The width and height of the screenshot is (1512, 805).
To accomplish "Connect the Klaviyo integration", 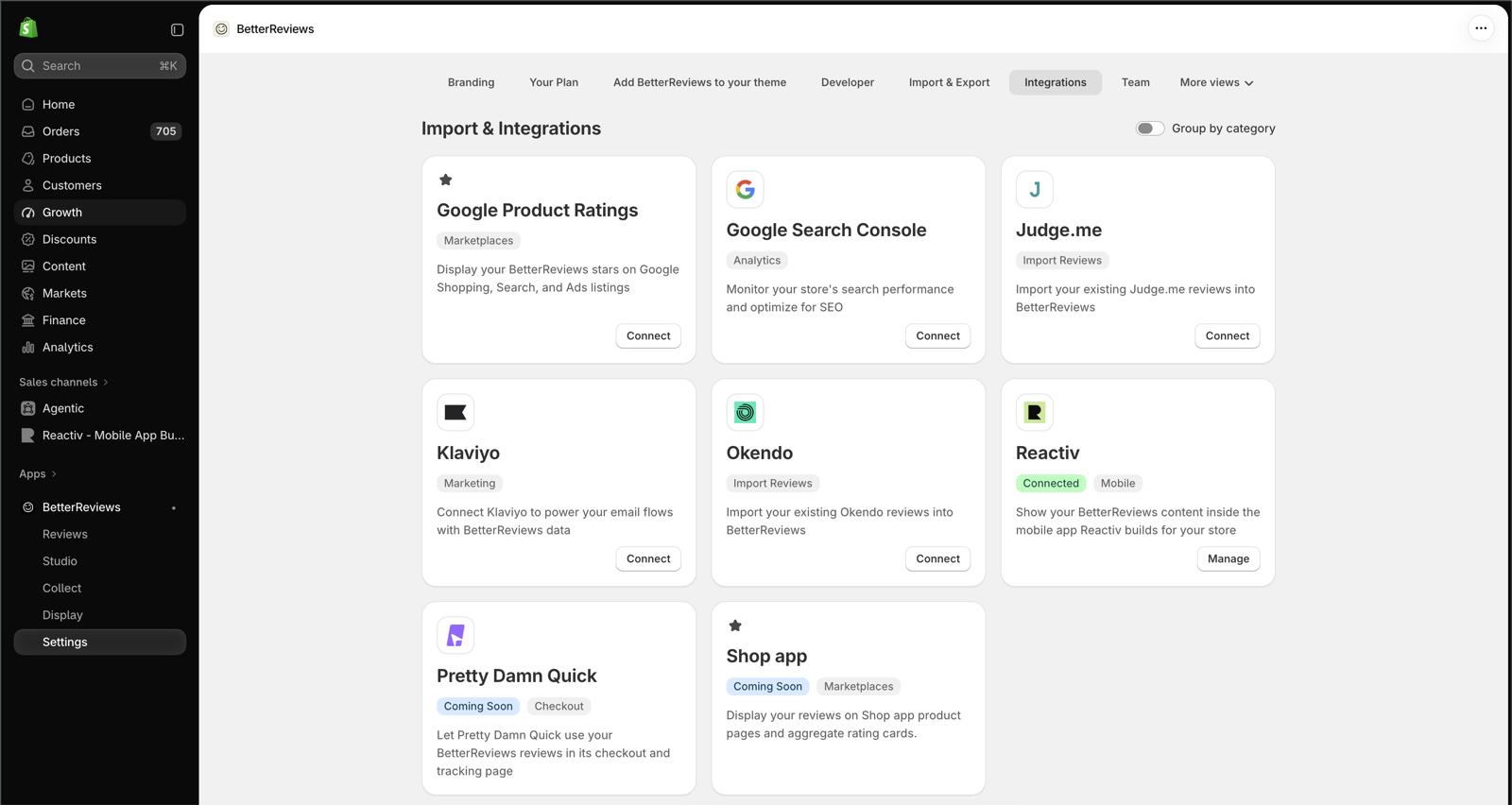I will (x=648, y=558).
